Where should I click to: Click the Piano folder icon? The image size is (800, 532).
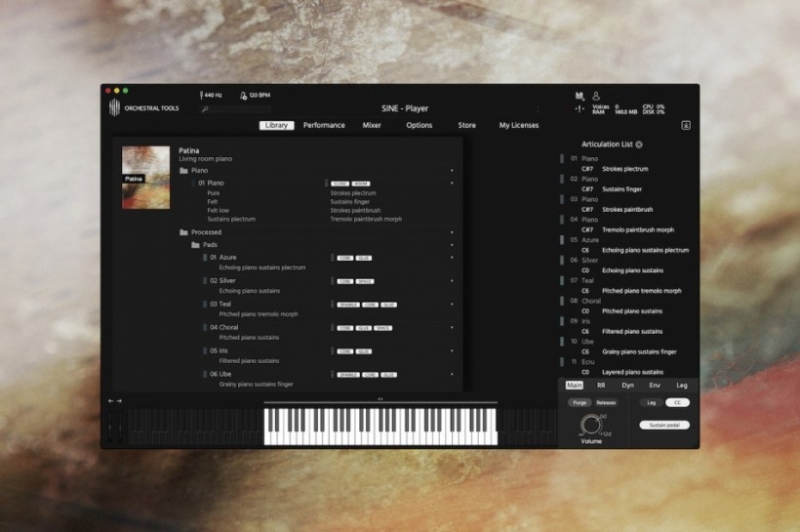184,170
